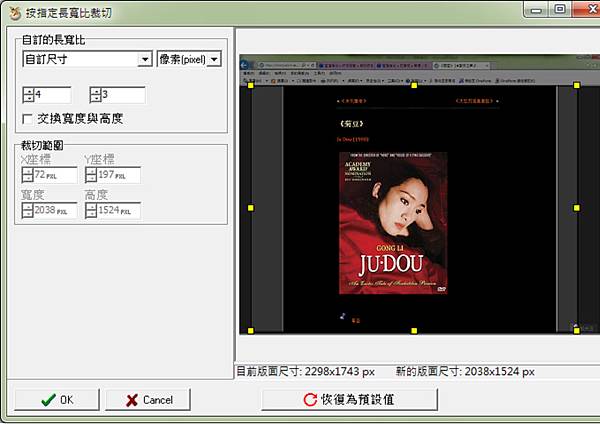Maximize the 按指定長寬比裁切 dialog window
Screen dimensions: 600x424
(559, 9)
